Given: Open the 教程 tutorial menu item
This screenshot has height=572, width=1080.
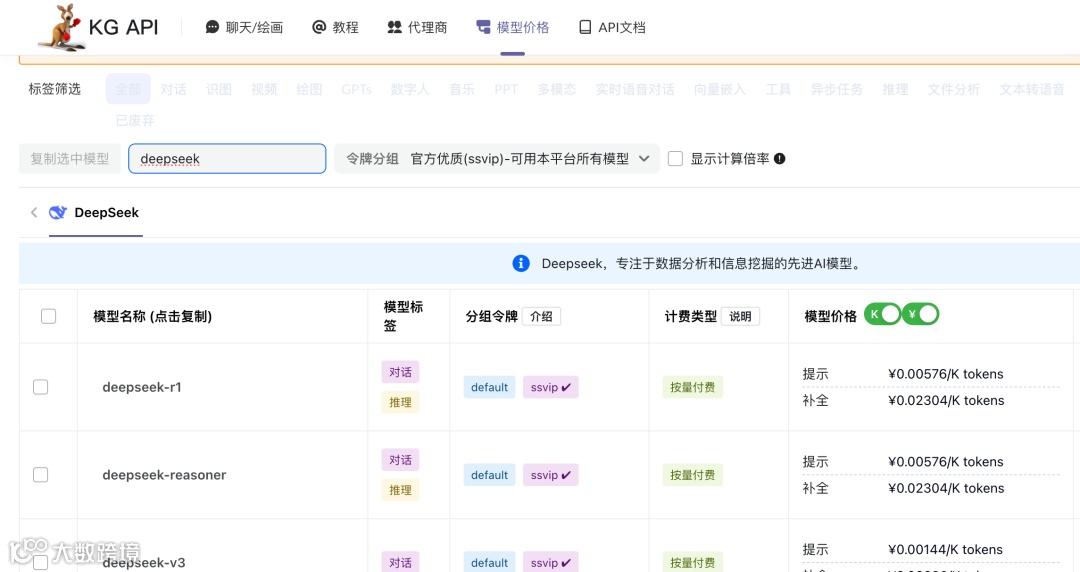Looking at the screenshot, I should 335,28.
